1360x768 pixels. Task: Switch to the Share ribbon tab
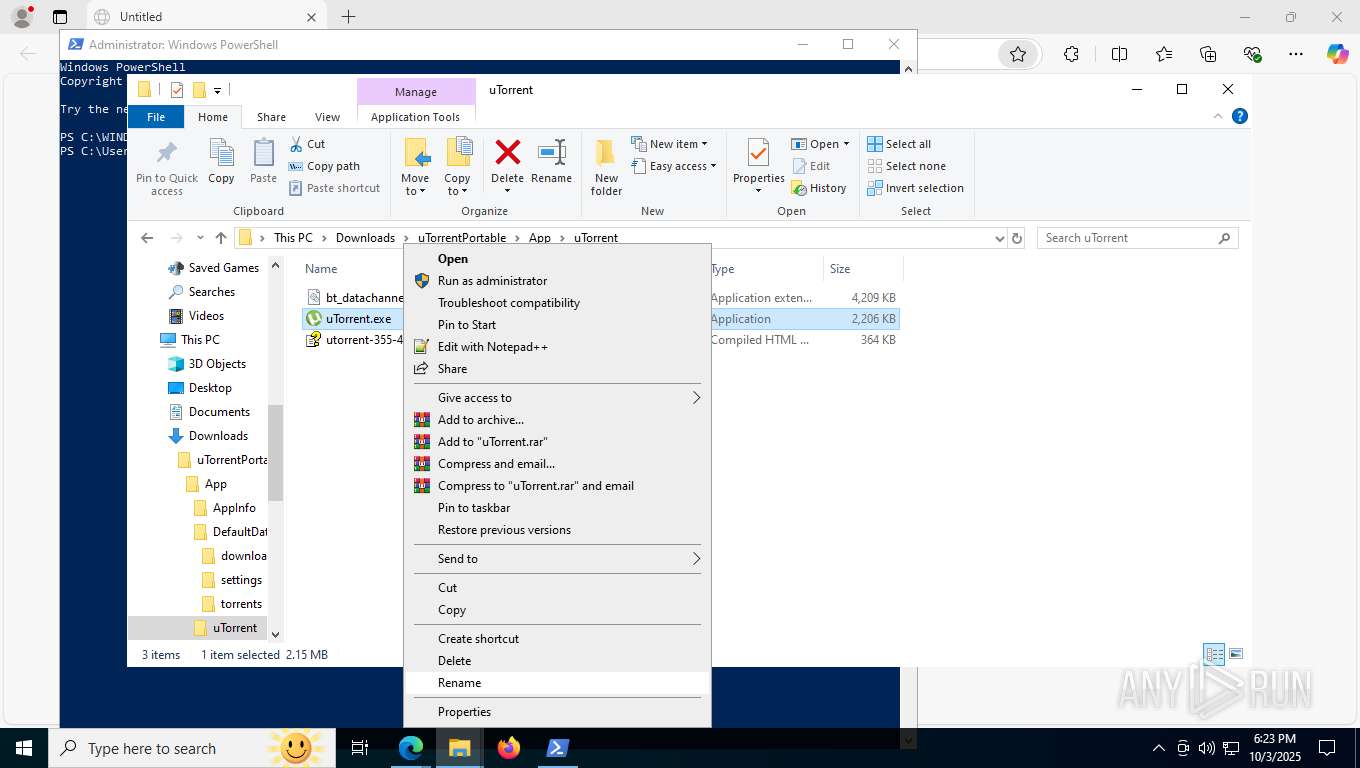pos(271,117)
